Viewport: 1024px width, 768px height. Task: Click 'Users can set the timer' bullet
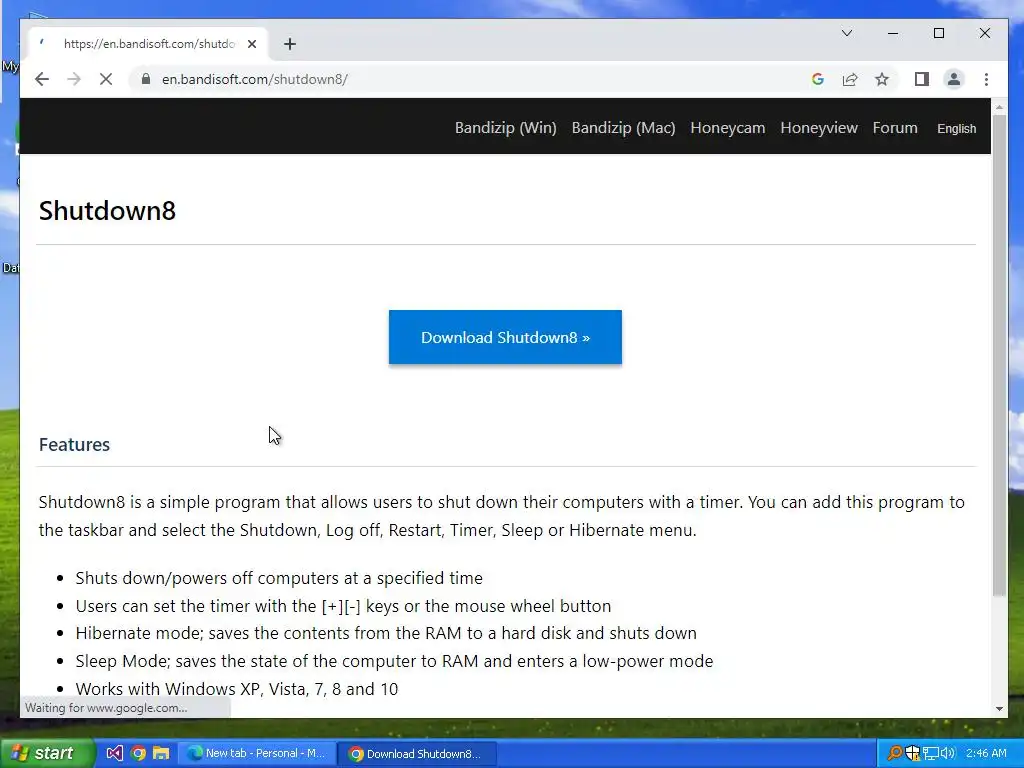343,606
